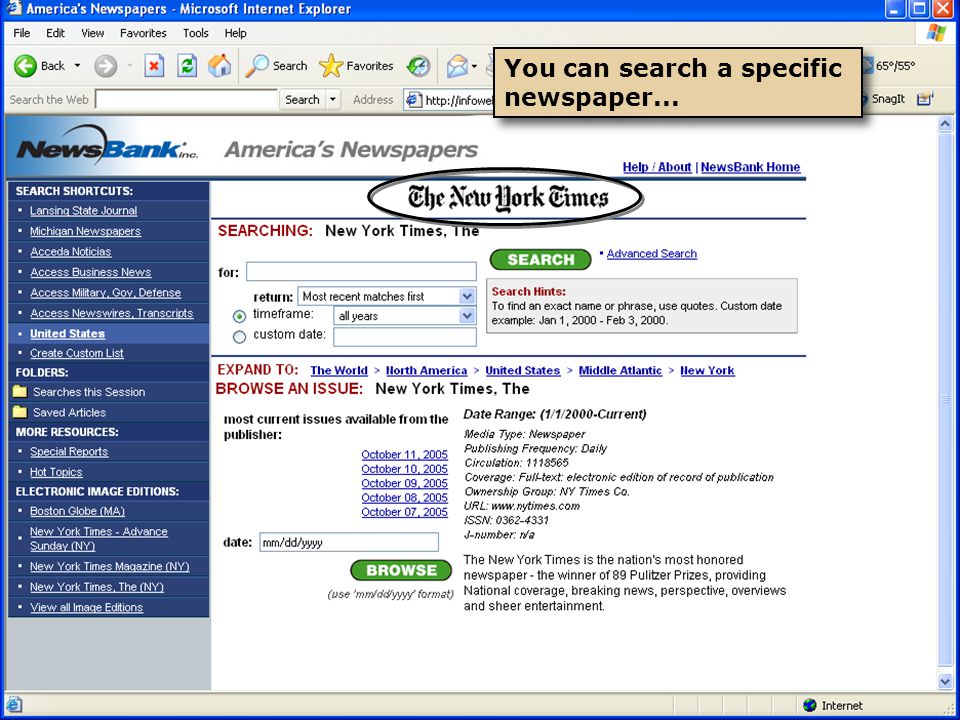Expand to The World breadcrumb
Viewport: 960px width, 720px height.
339,370
